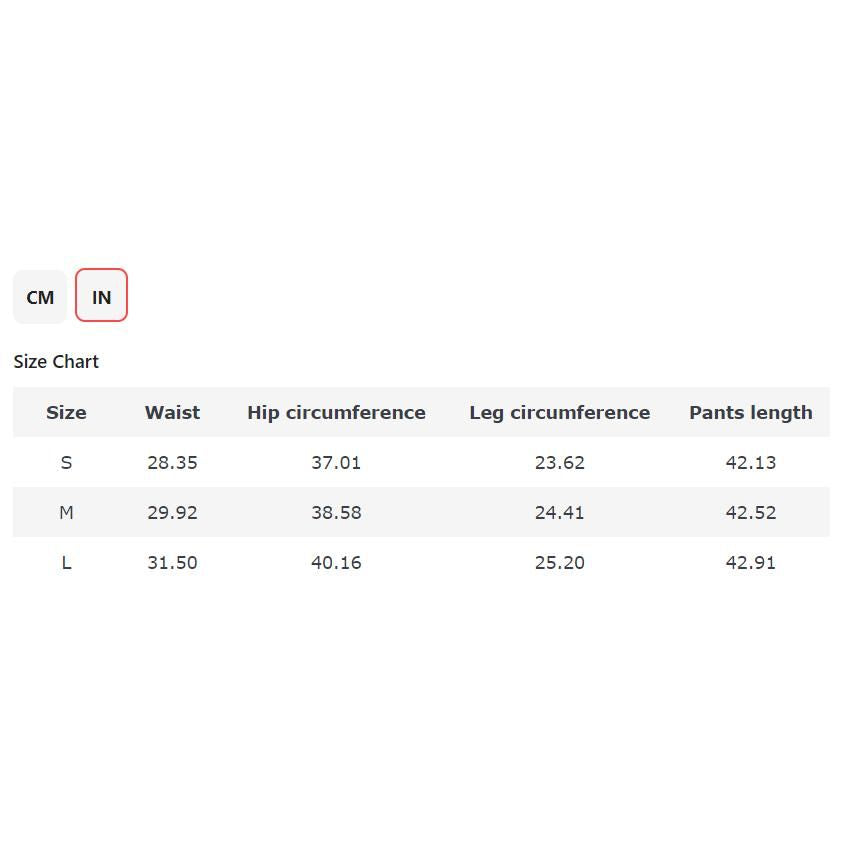
Task: Click pants length value 42.91
Action: 750,562
